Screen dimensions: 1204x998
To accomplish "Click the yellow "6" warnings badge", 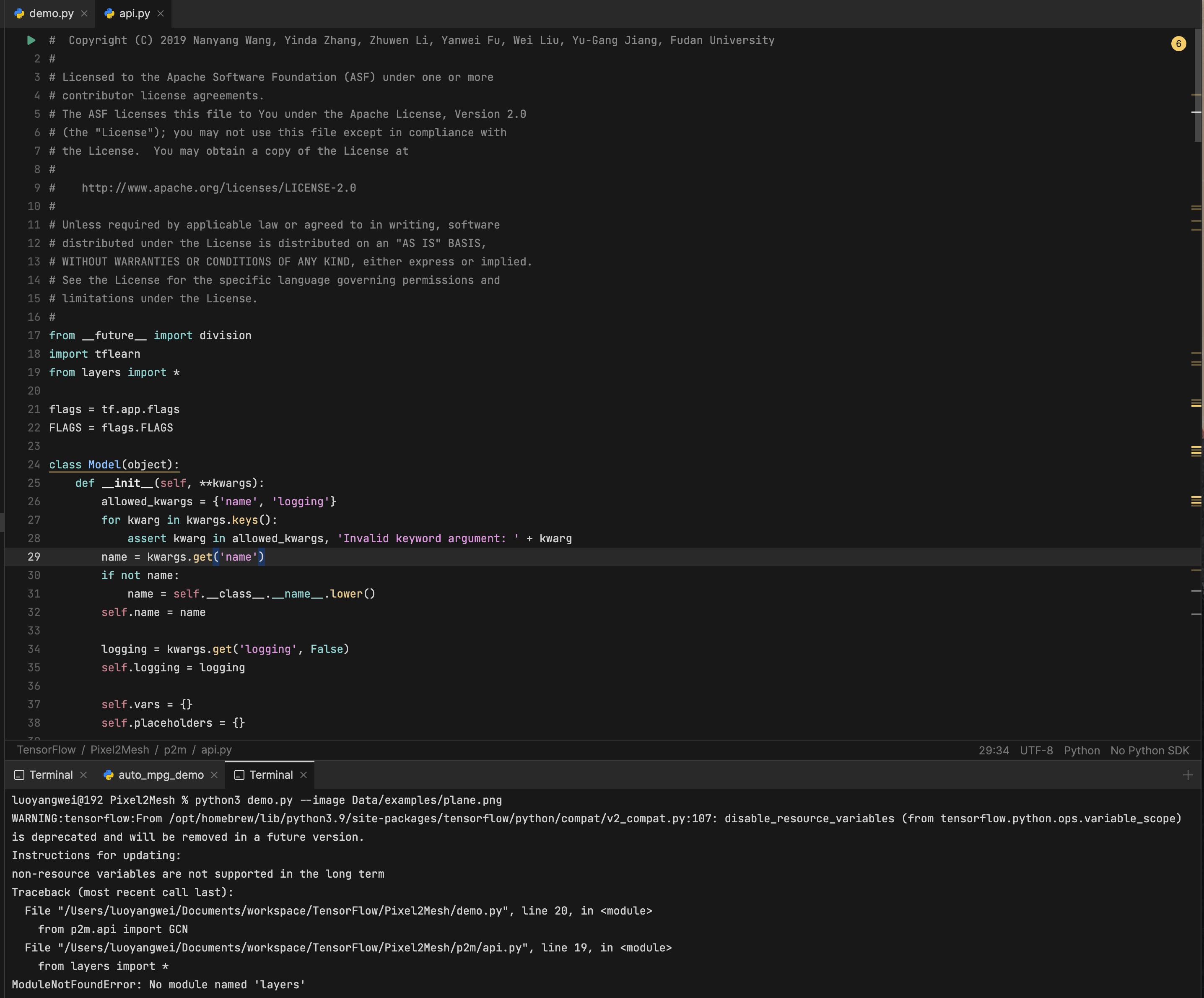I will pos(1179,43).
